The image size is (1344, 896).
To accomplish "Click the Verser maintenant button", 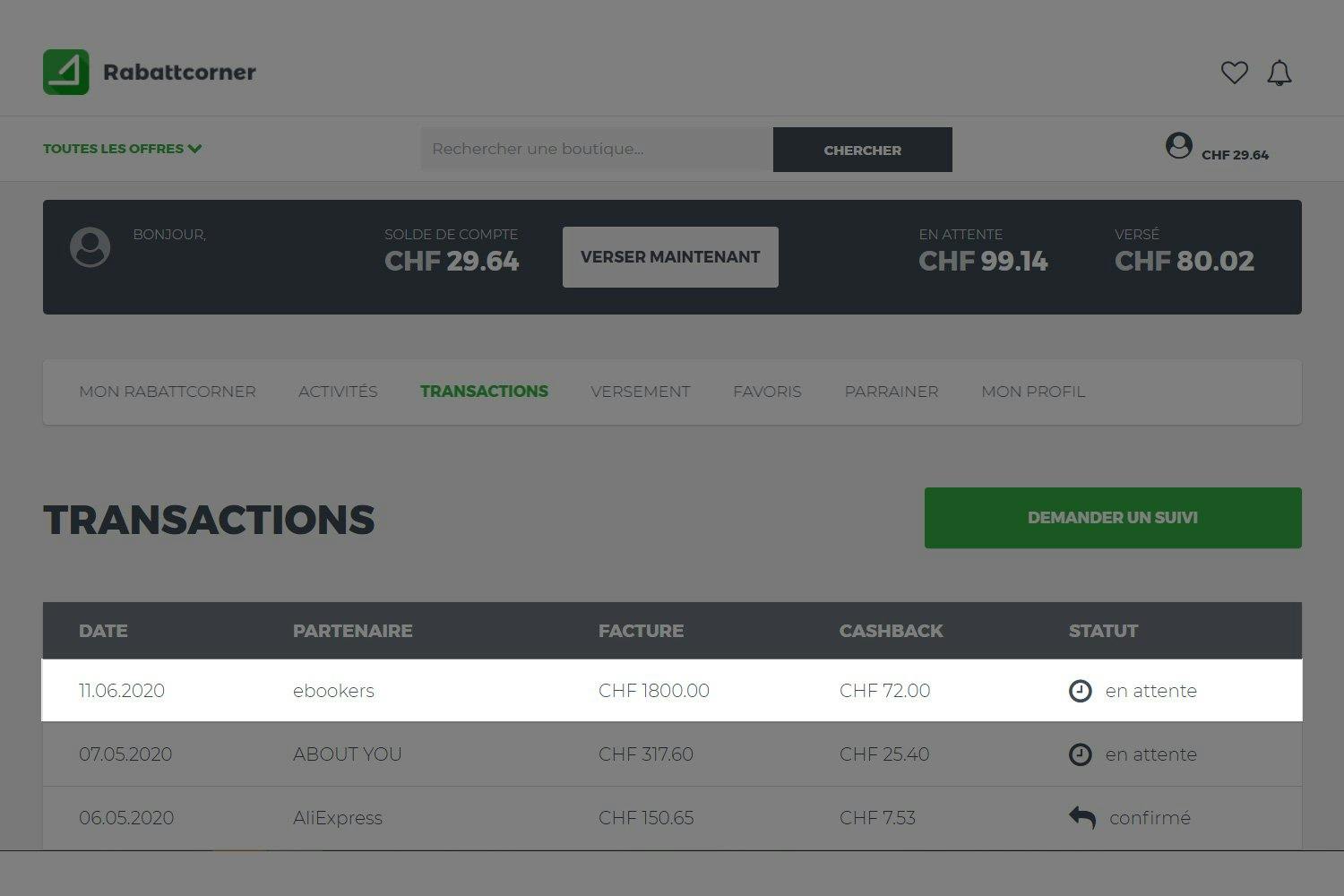I will pos(670,257).
